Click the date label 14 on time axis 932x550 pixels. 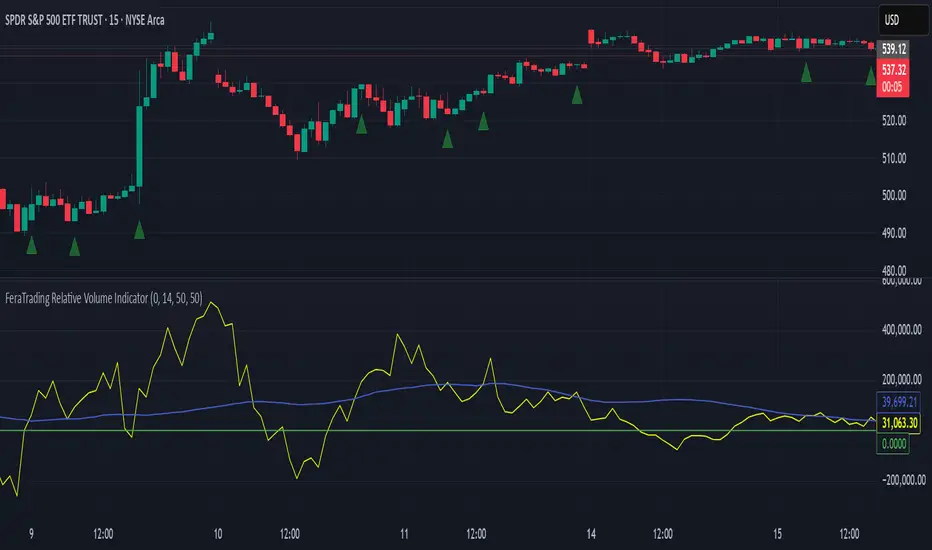tap(591, 534)
